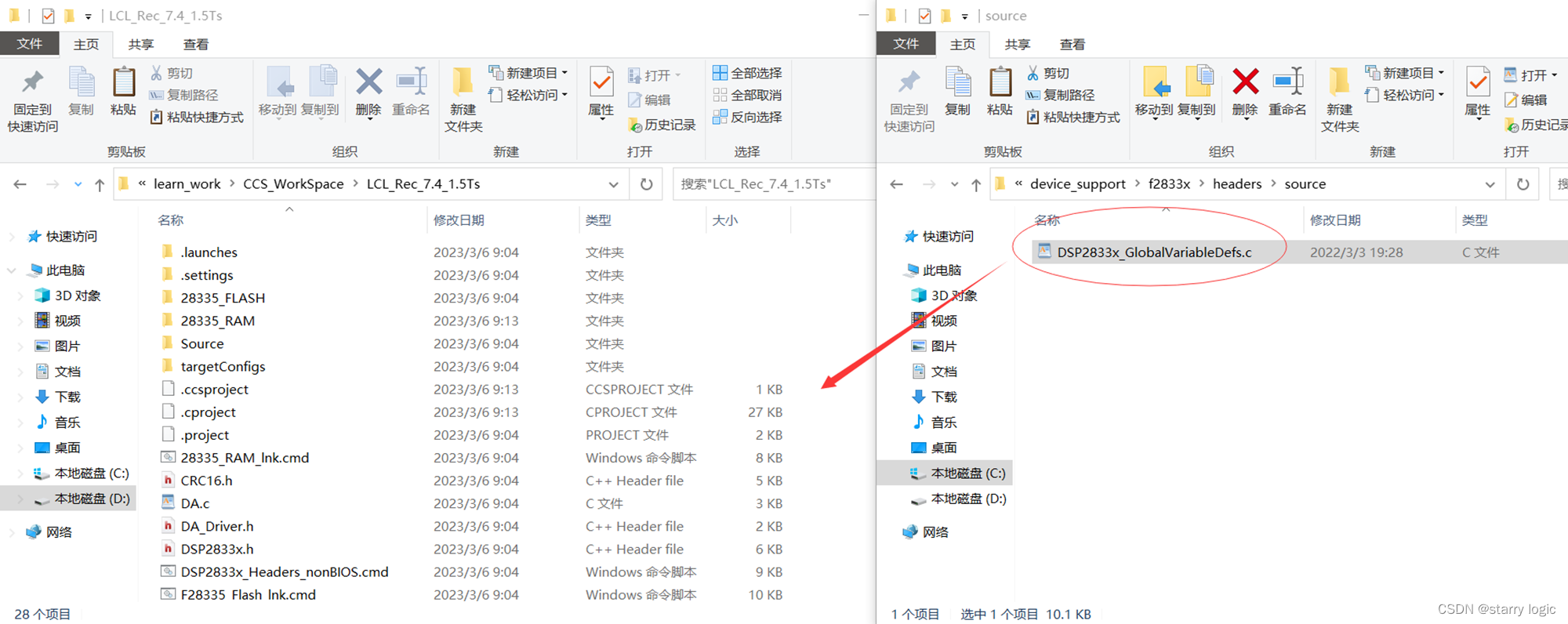Screen dimensions: 1568x624
Task: Click device_support in source window breadcrumb
Action: [1077, 184]
